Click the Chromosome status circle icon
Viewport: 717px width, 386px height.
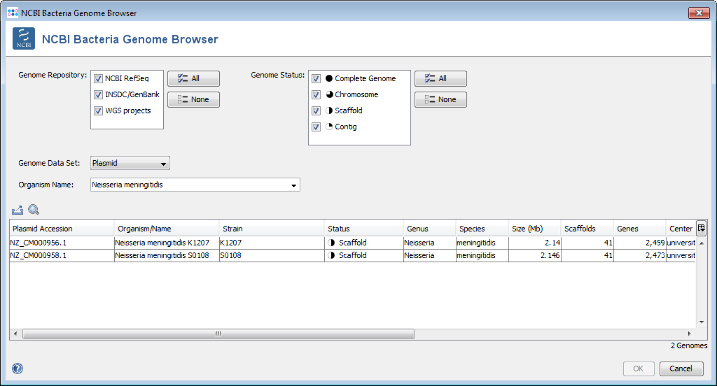click(x=329, y=94)
